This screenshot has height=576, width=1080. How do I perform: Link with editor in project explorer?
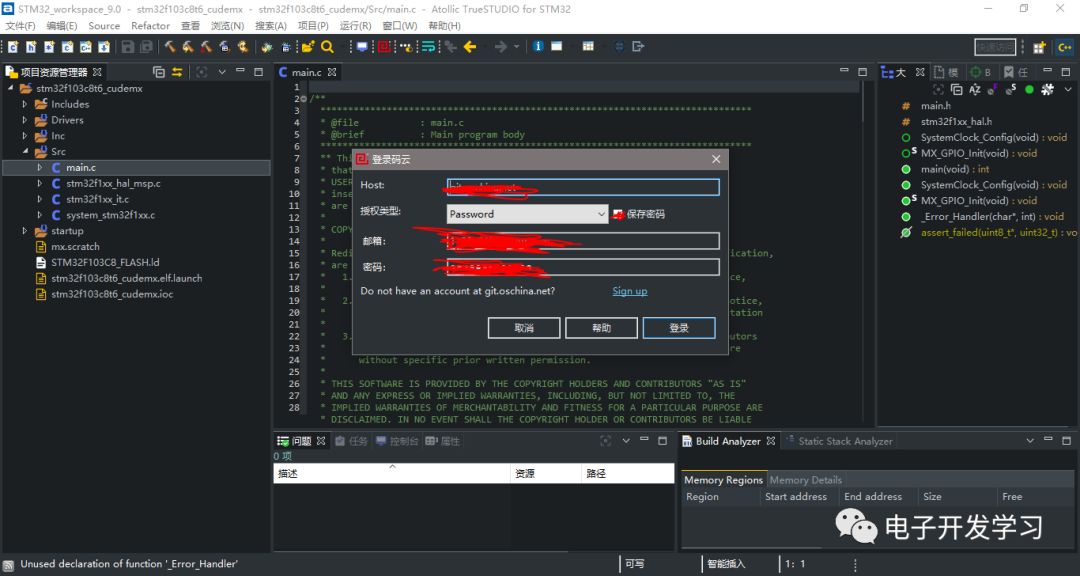click(177, 72)
